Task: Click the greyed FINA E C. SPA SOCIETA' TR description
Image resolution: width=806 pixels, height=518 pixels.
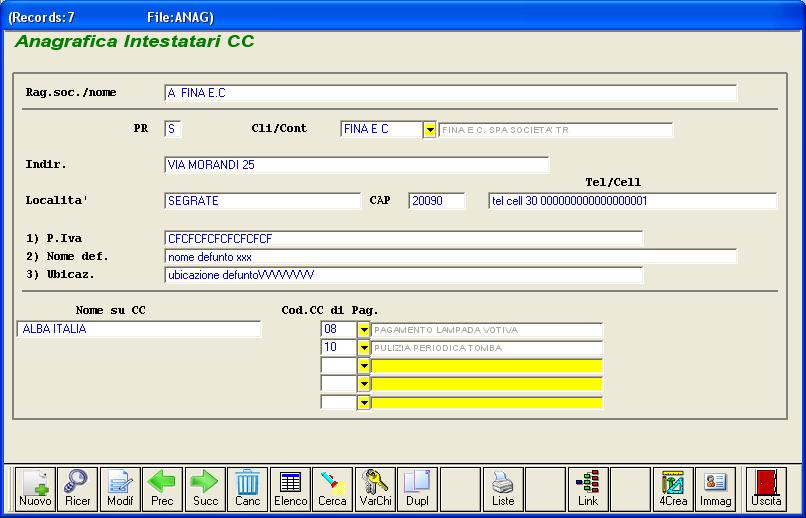Action: pos(556,130)
